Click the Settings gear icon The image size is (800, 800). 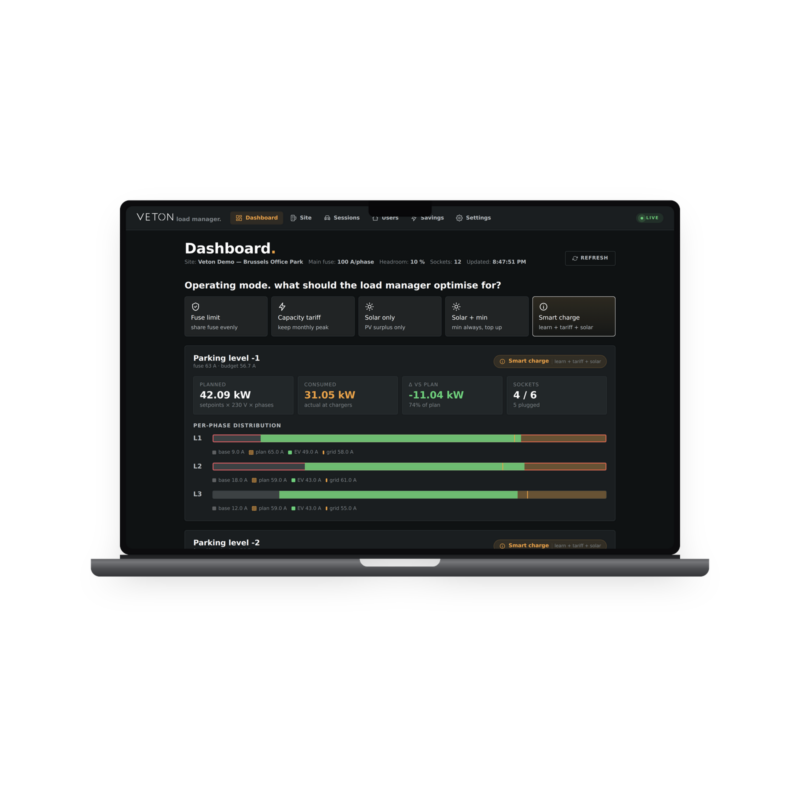[x=459, y=218]
